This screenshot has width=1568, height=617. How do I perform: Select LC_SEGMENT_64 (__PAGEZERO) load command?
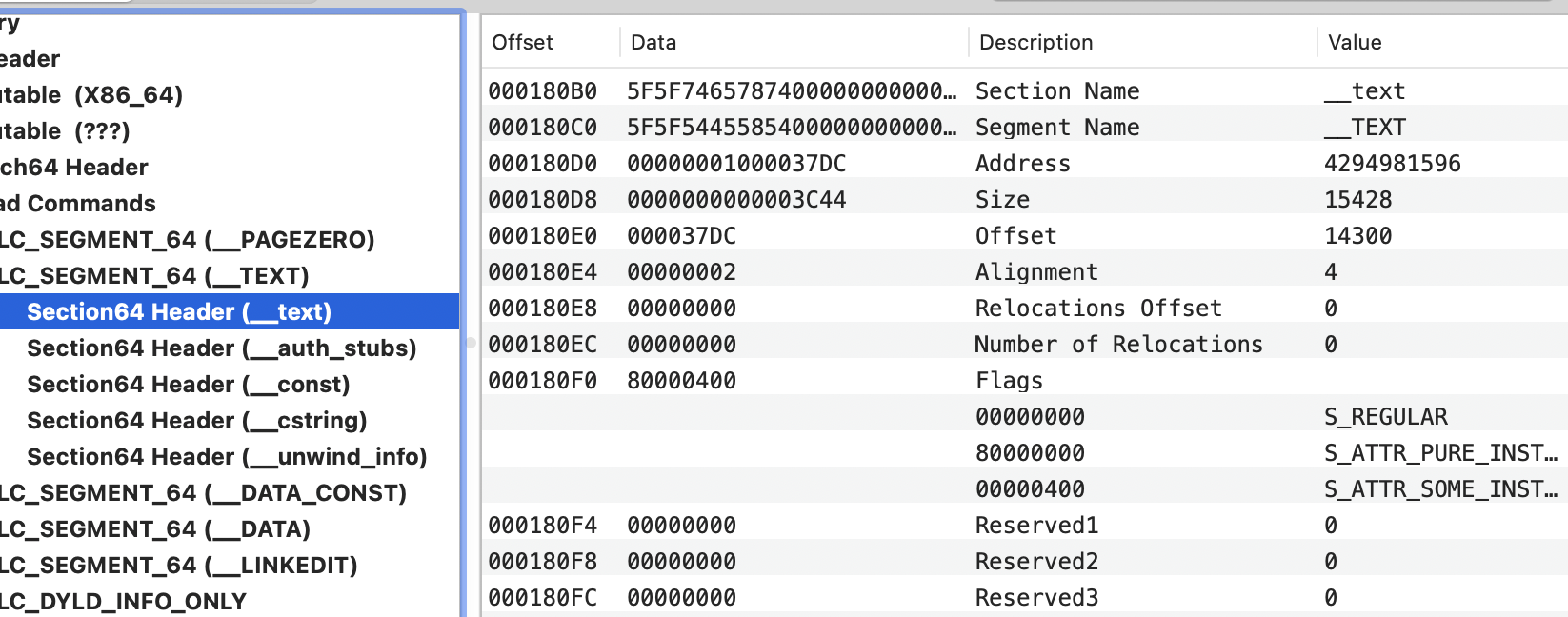coord(187,240)
